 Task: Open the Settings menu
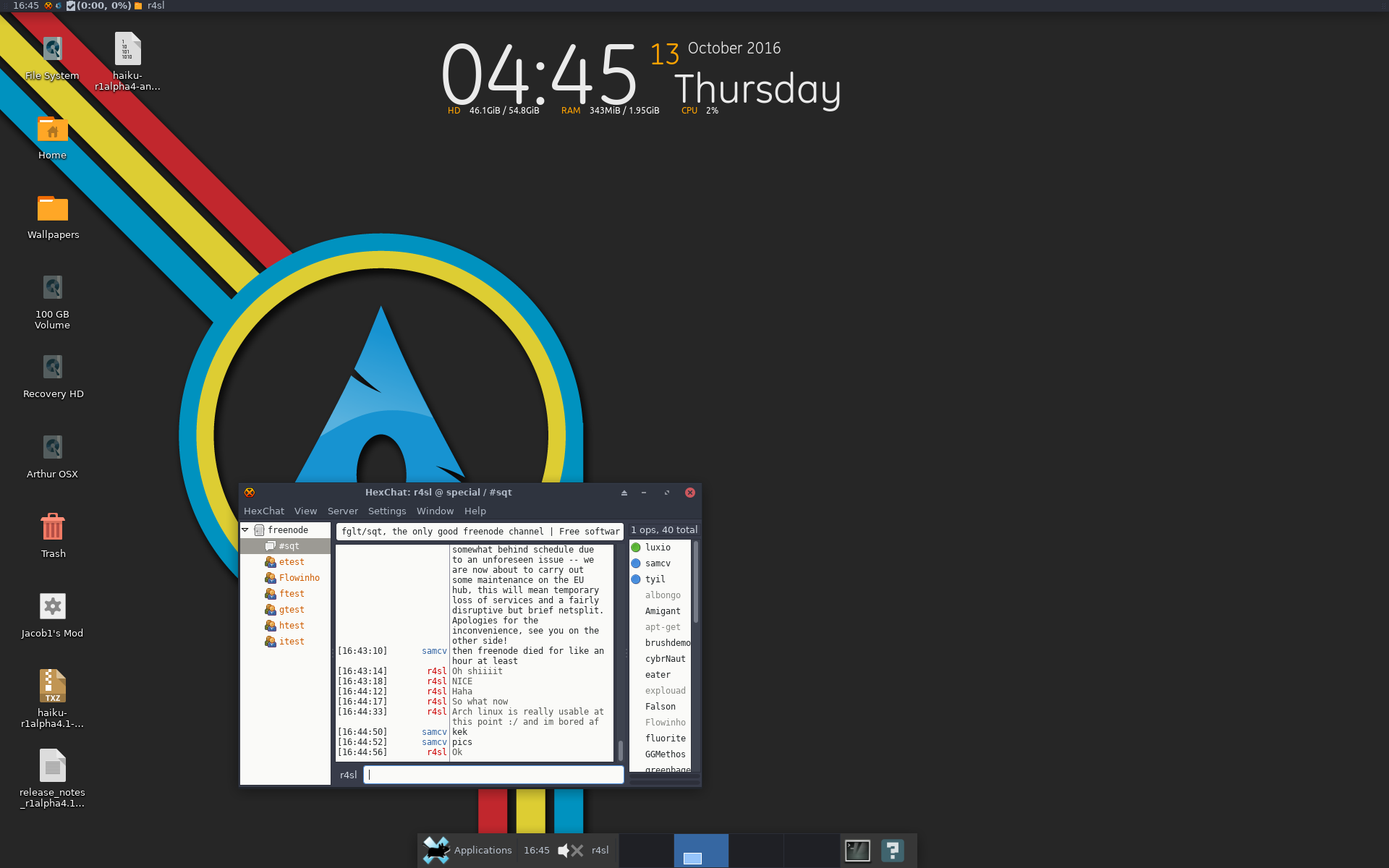[x=387, y=511]
